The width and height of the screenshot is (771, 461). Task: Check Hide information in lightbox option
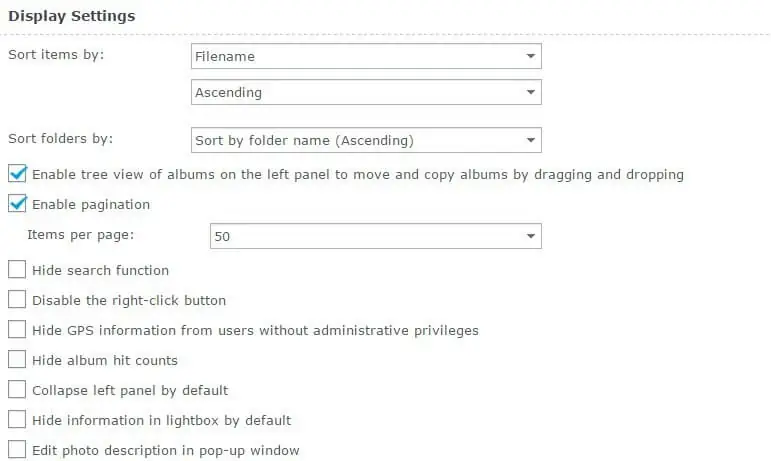point(17,420)
